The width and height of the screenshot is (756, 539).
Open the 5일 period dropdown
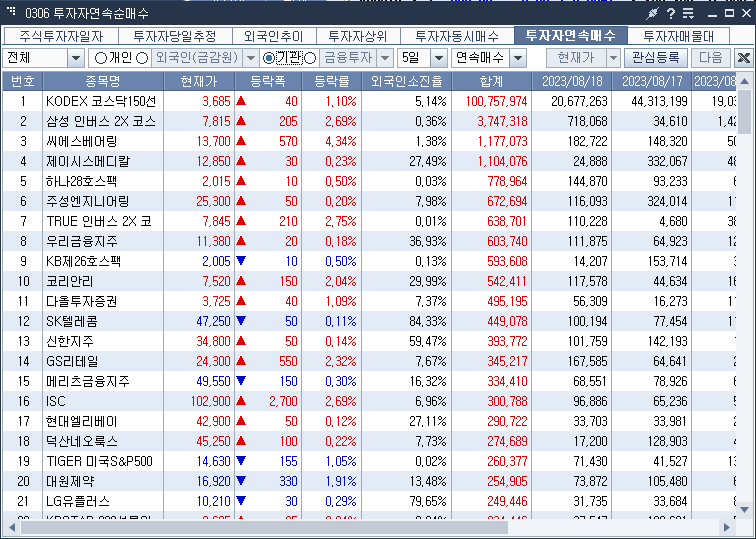(438, 58)
